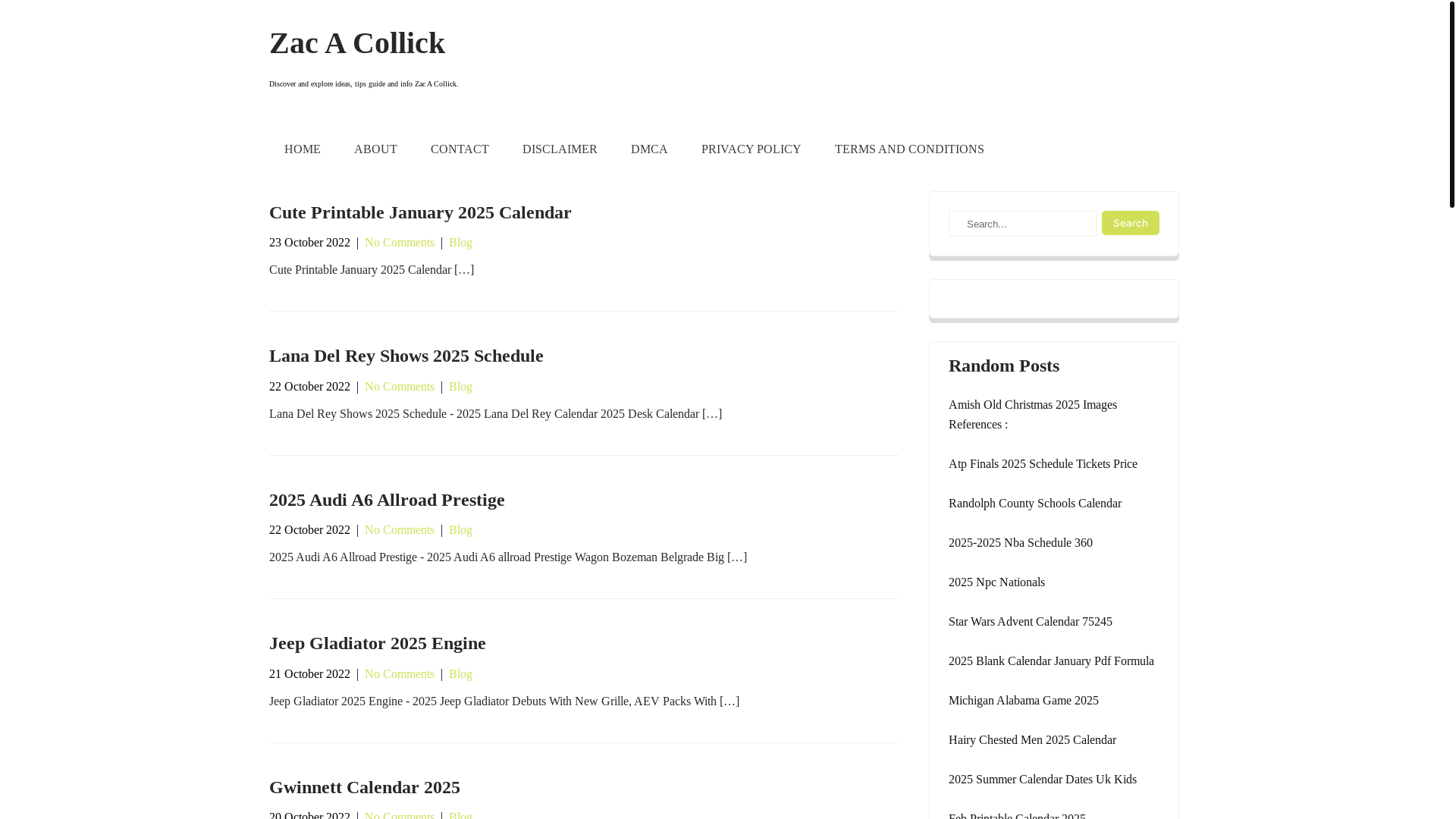Open Jeep Gladiator 2025 Engine post
Image resolution: width=1456 pixels, height=819 pixels.
click(x=378, y=643)
